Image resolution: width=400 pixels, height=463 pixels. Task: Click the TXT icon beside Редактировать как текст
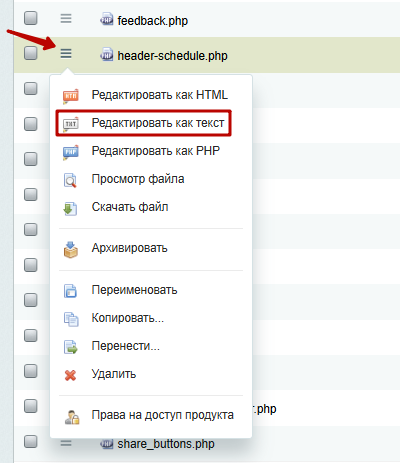pyautogui.click(x=70, y=124)
